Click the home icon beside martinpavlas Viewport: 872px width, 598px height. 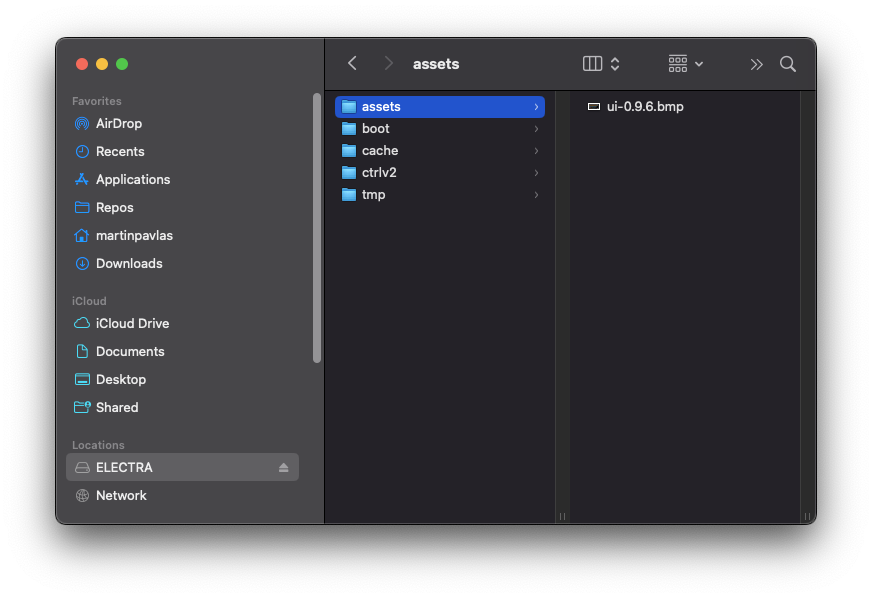click(82, 235)
